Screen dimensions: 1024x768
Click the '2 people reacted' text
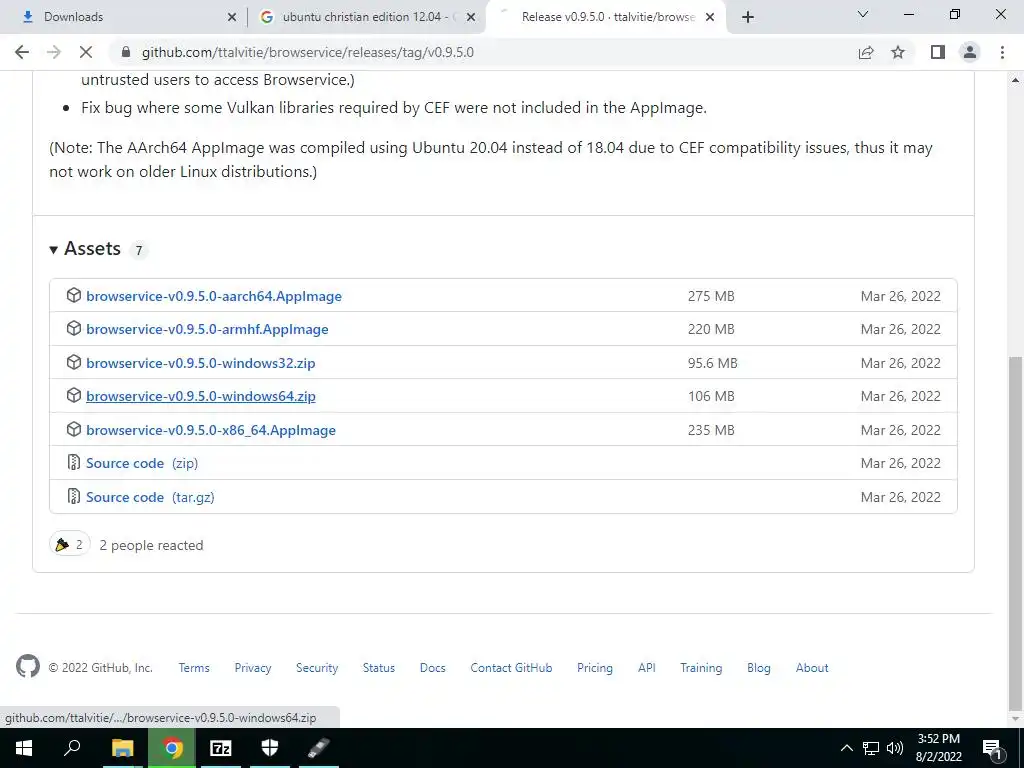(x=151, y=545)
